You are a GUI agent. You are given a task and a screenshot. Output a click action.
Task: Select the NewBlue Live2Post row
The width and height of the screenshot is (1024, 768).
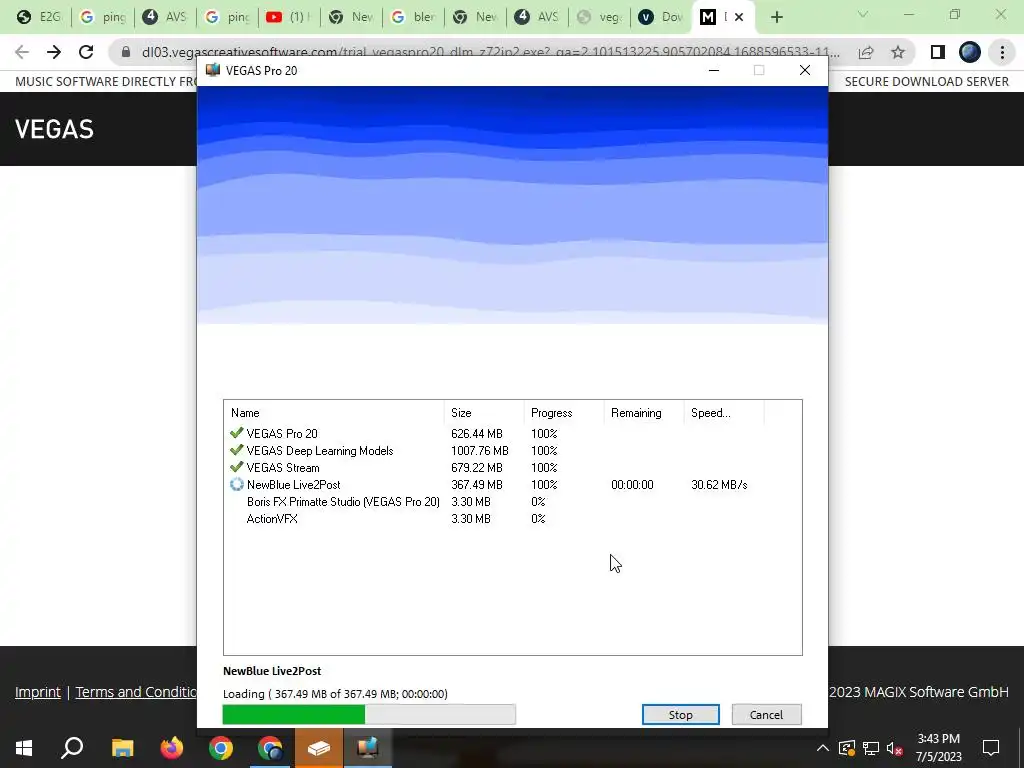click(512, 485)
